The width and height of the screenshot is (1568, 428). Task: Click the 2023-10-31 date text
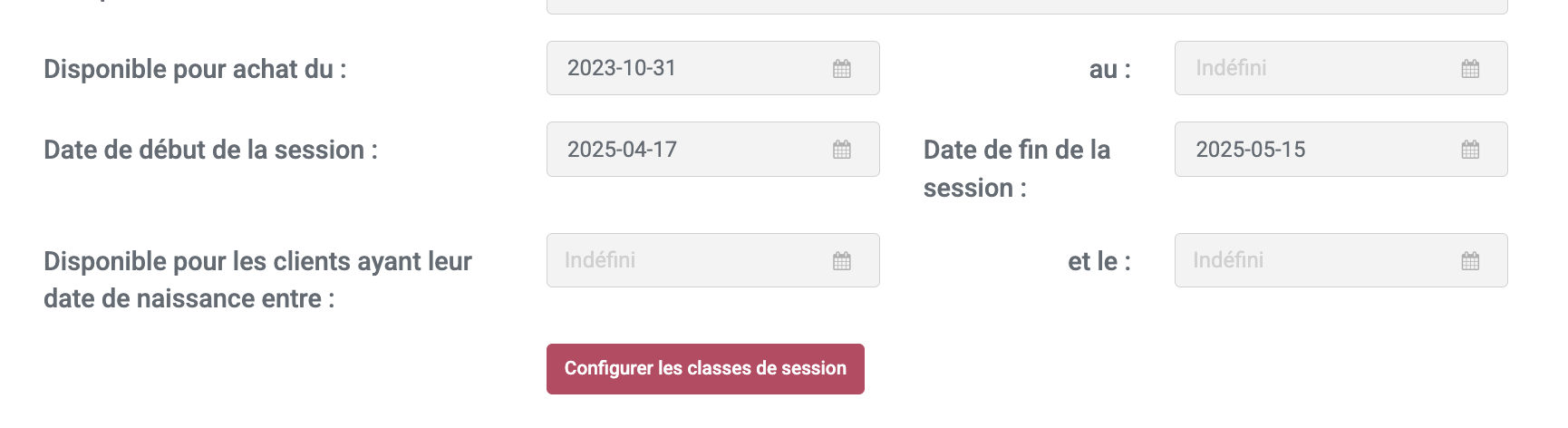coord(622,68)
